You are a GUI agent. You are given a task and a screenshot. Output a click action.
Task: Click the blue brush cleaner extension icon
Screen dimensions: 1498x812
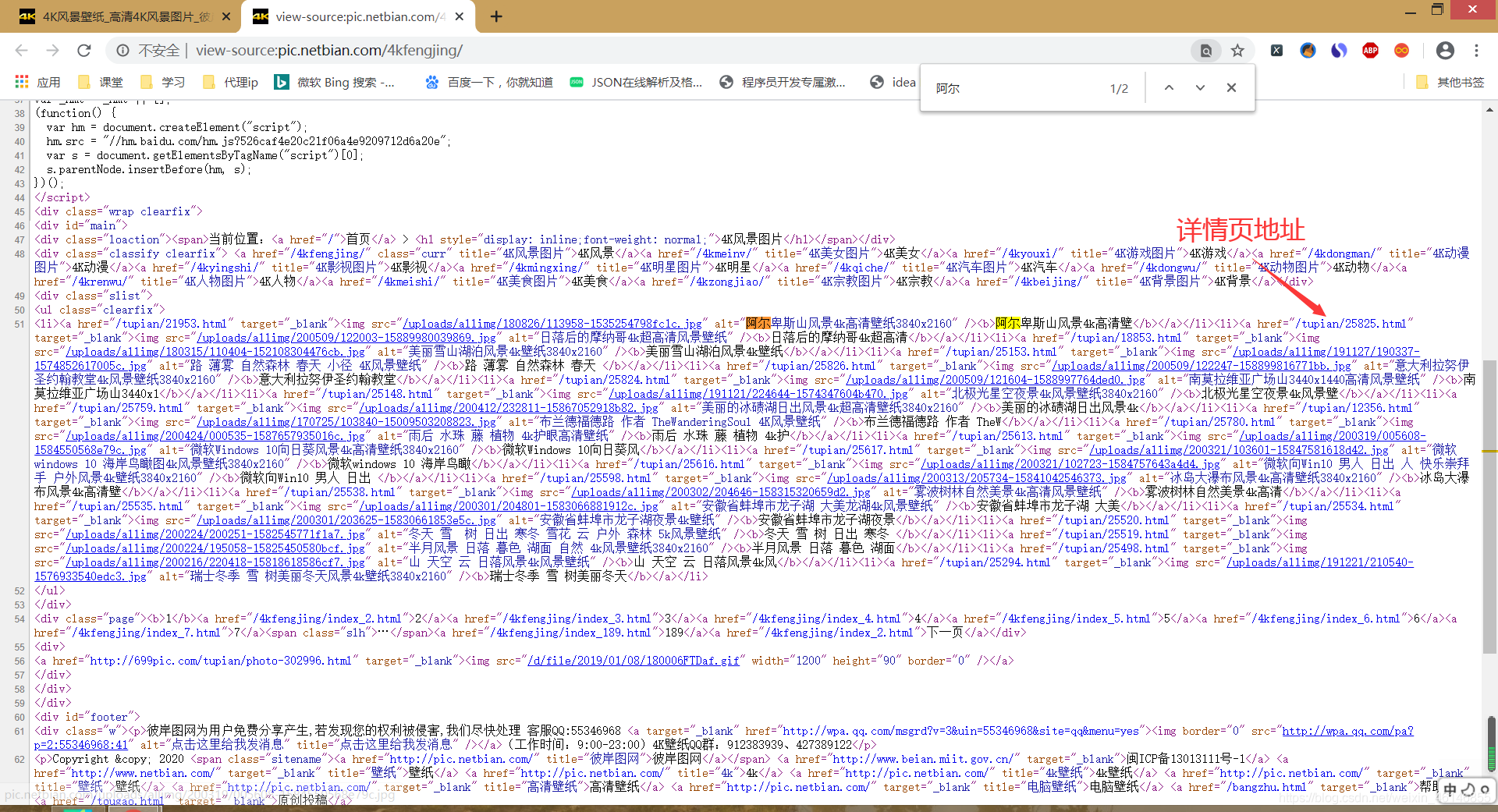point(1308,50)
